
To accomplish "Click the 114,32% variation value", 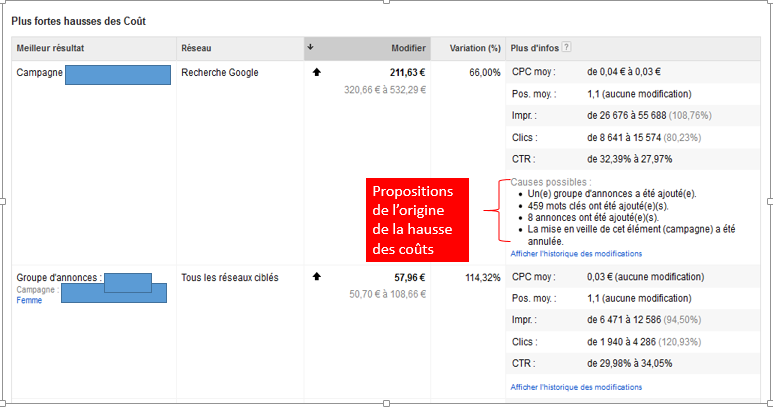I will click(x=483, y=277).
